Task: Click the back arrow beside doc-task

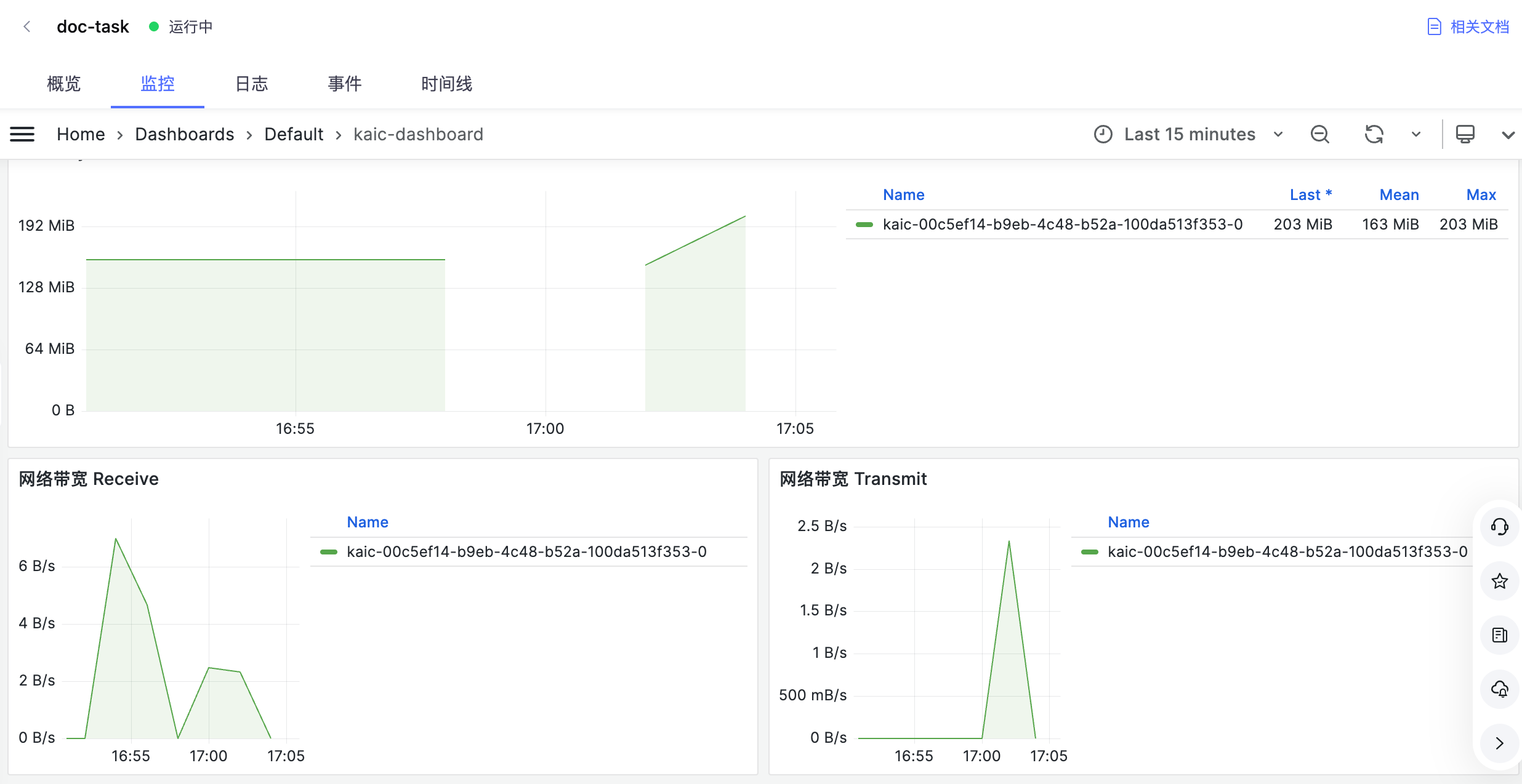Action: click(x=26, y=26)
